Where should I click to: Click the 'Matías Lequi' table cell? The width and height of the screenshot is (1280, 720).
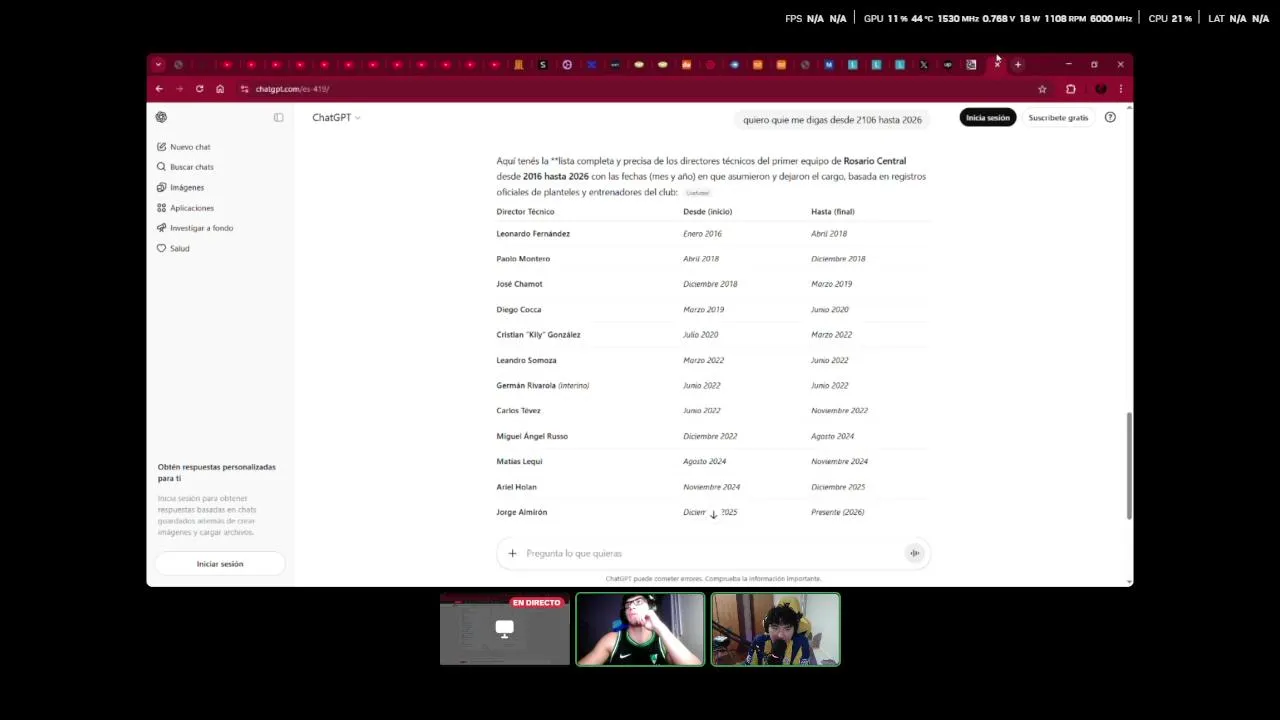[x=519, y=462]
